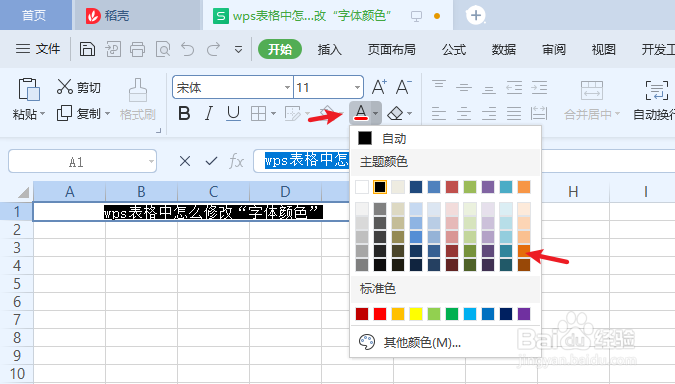
Task: Expand the borders dropdown arrow
Action: point(273,114)
